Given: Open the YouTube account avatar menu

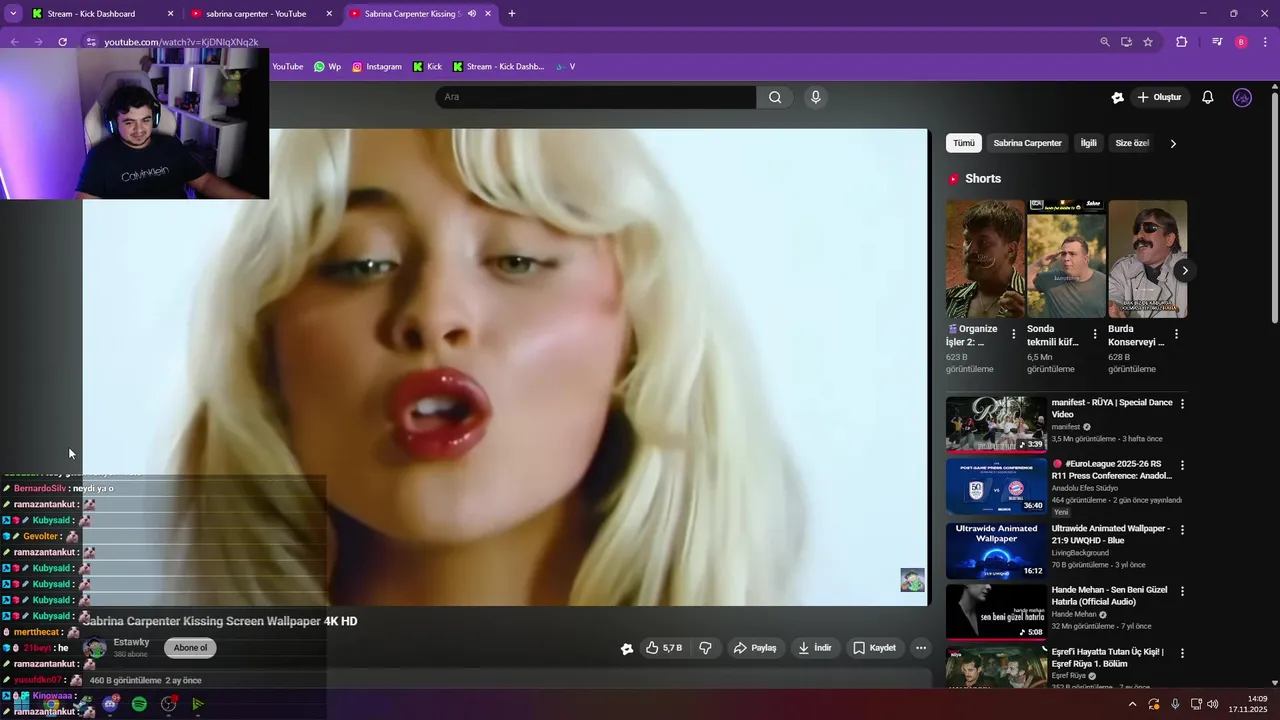Looking at the screenshot, I should point(1243,97).
